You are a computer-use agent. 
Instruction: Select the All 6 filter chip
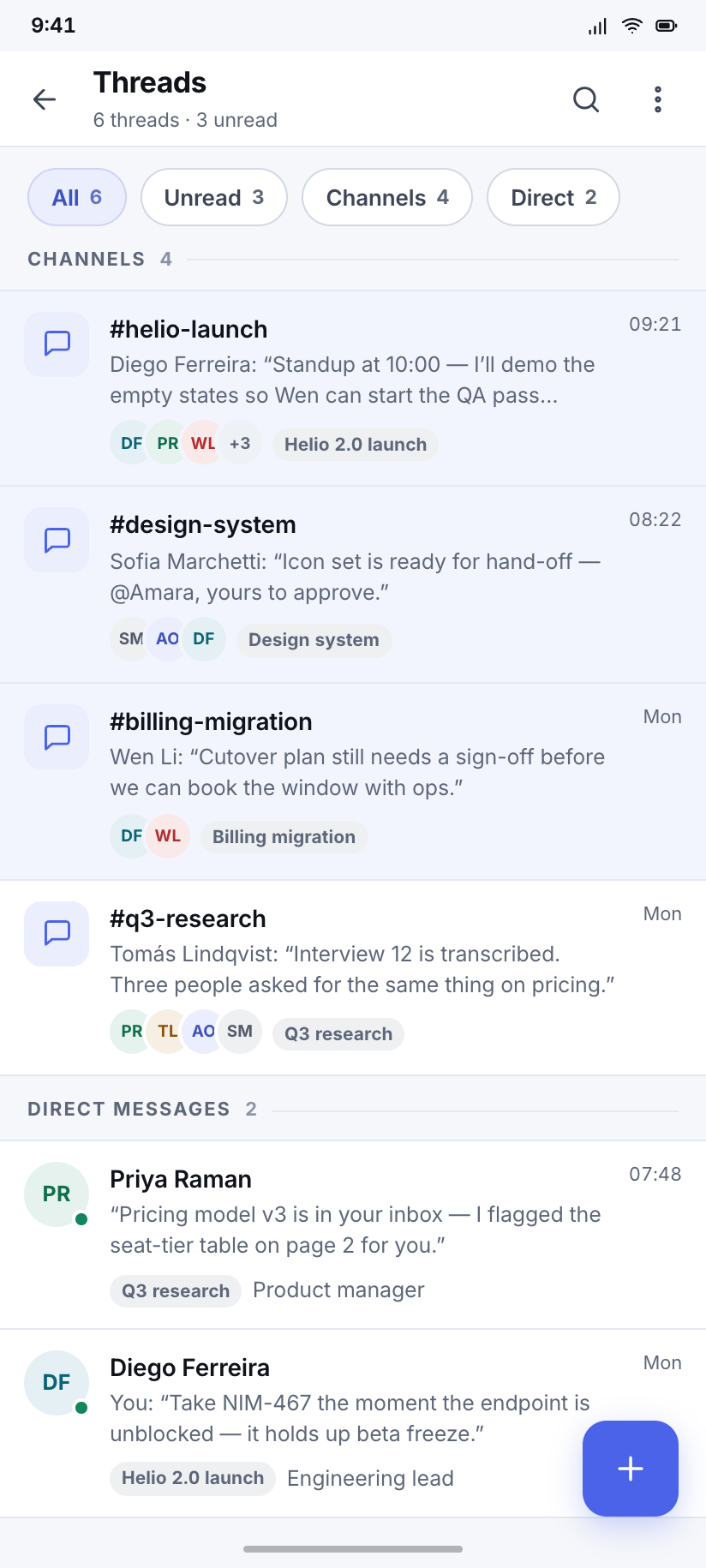tap(77, 197)
